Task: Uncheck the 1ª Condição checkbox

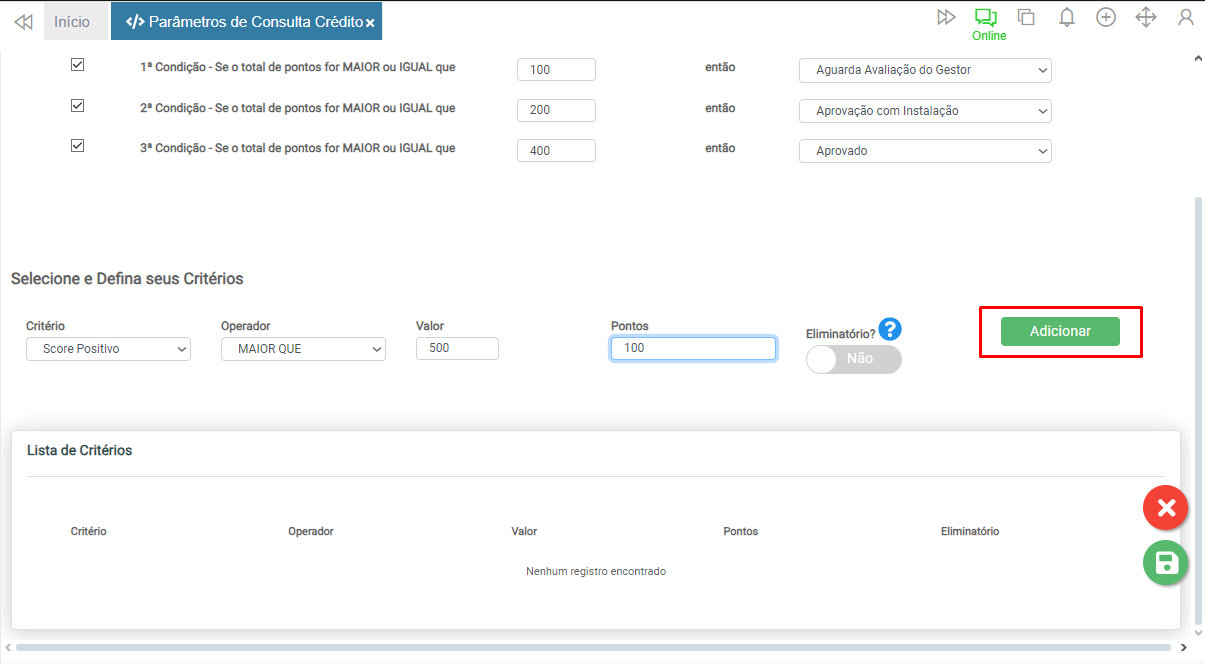Action: [x=77, y=65]
